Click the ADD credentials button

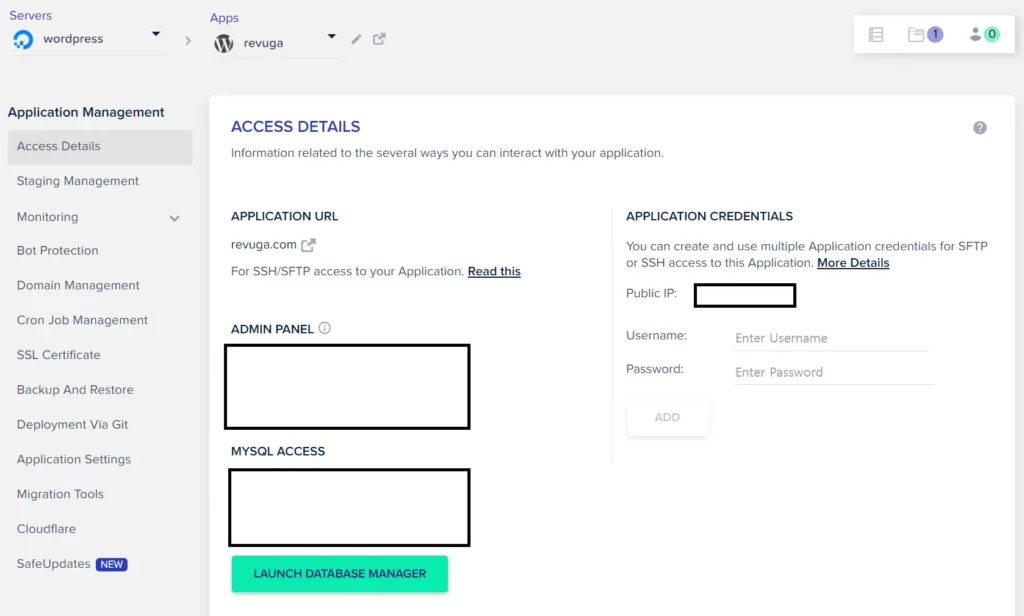(x=667, y=417)
